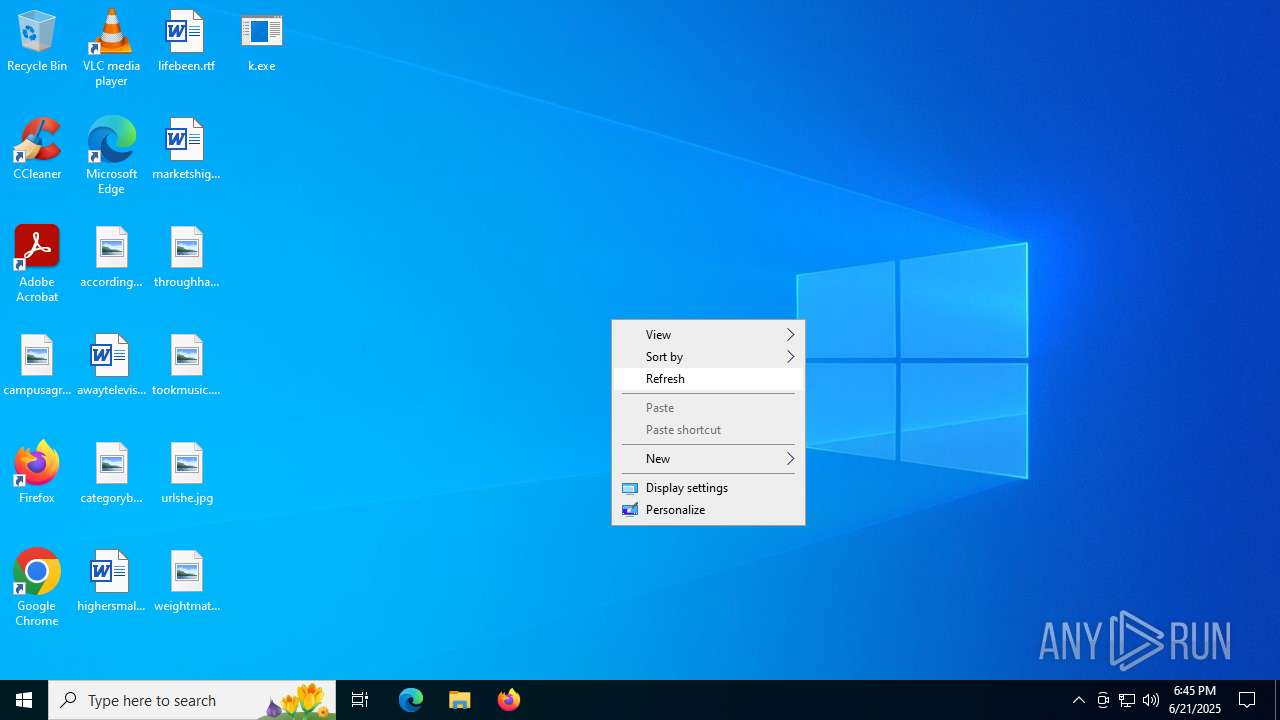Open File Explorer from the taskbar
The height and width of the screenshot is (720, 1280).
[x=460, y=700]
